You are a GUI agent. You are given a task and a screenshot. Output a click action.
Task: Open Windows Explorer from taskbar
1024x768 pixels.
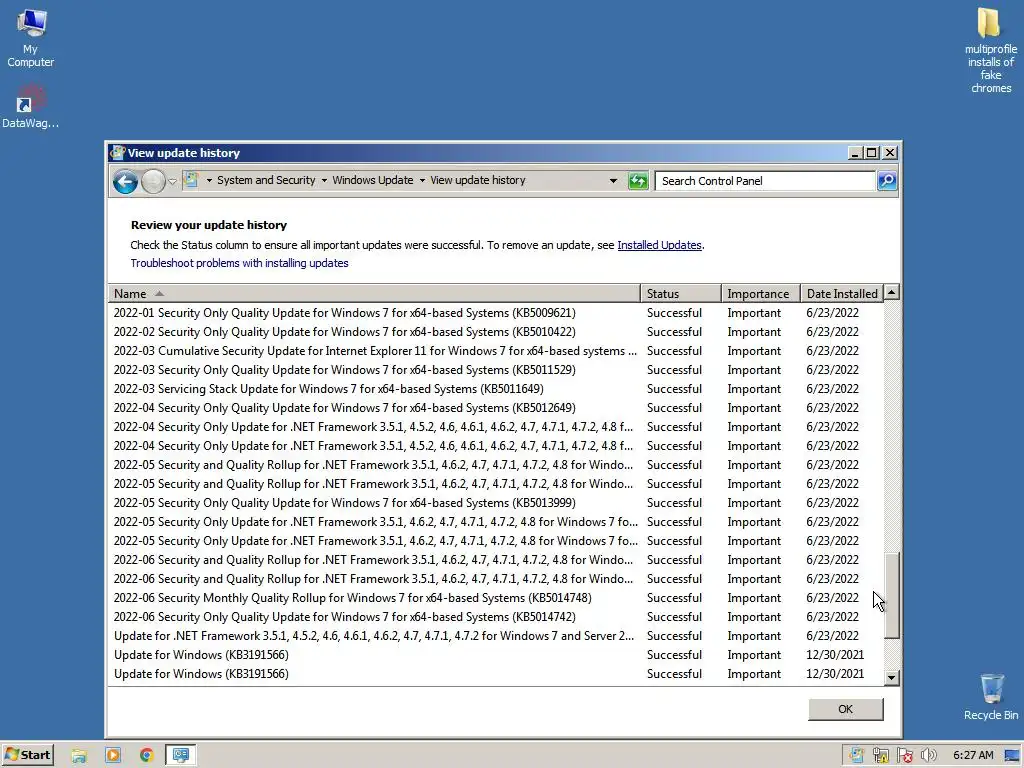79,756
